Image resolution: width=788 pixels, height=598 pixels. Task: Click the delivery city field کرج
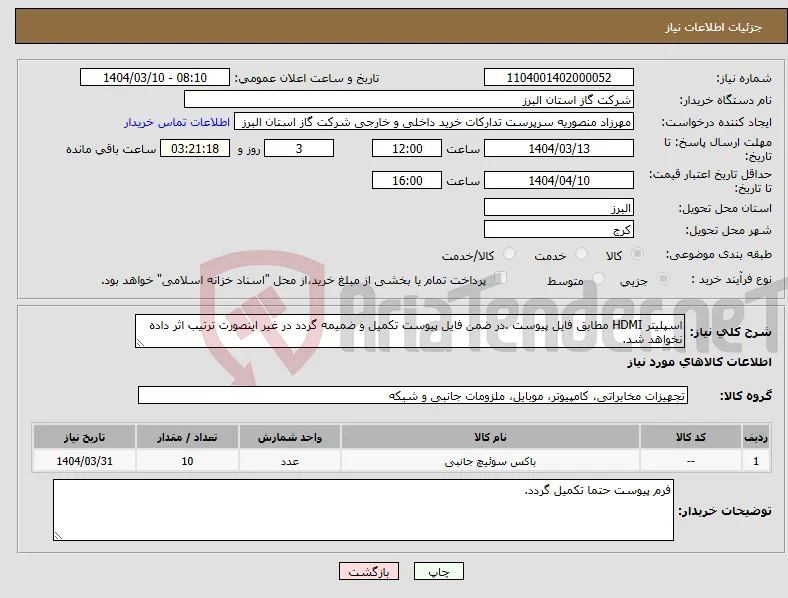[559, 229]
